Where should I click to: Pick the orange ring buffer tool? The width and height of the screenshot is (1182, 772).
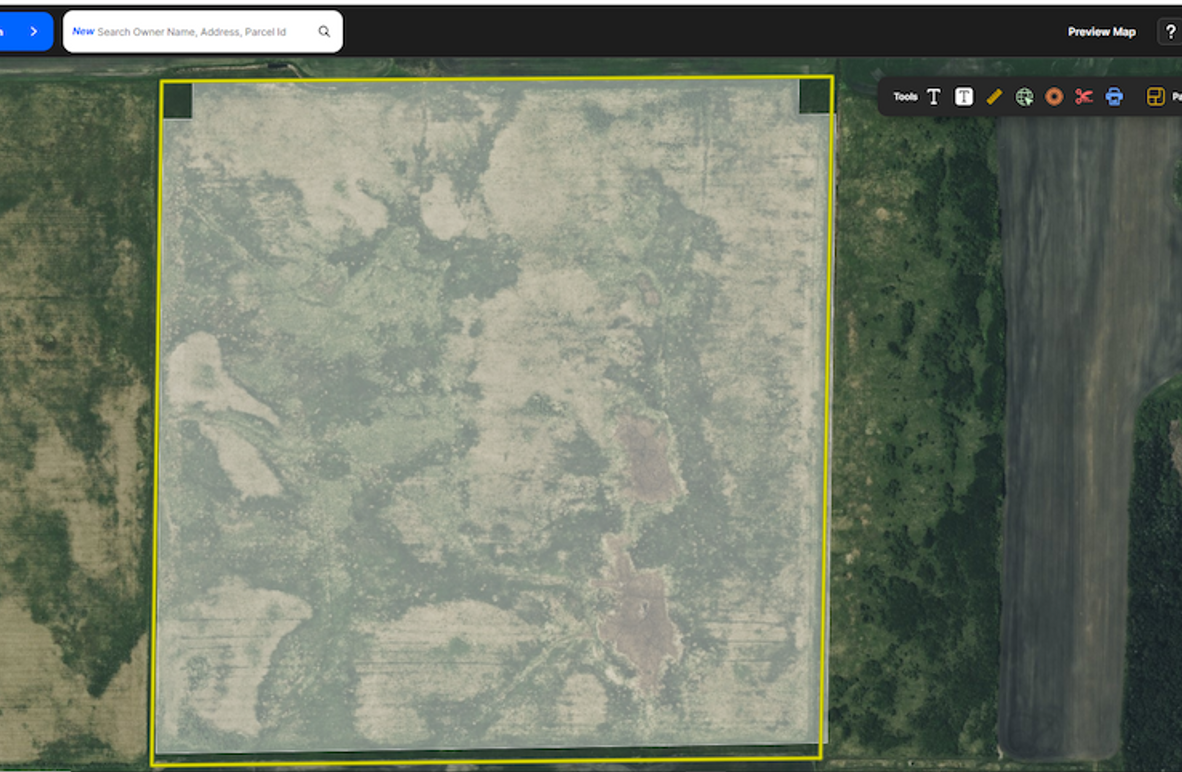coord(1053,97)
